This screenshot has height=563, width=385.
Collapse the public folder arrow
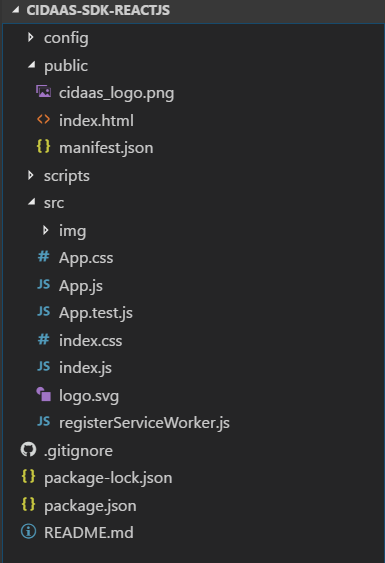[32, 65]
